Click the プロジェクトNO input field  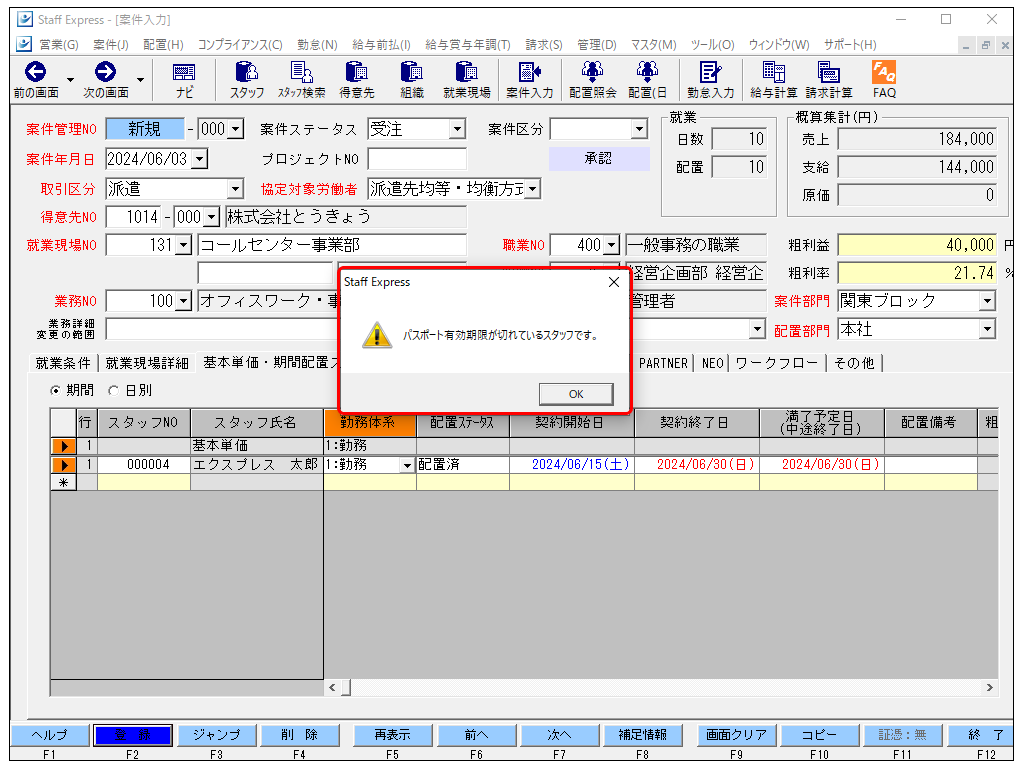(x=417, y=159)
